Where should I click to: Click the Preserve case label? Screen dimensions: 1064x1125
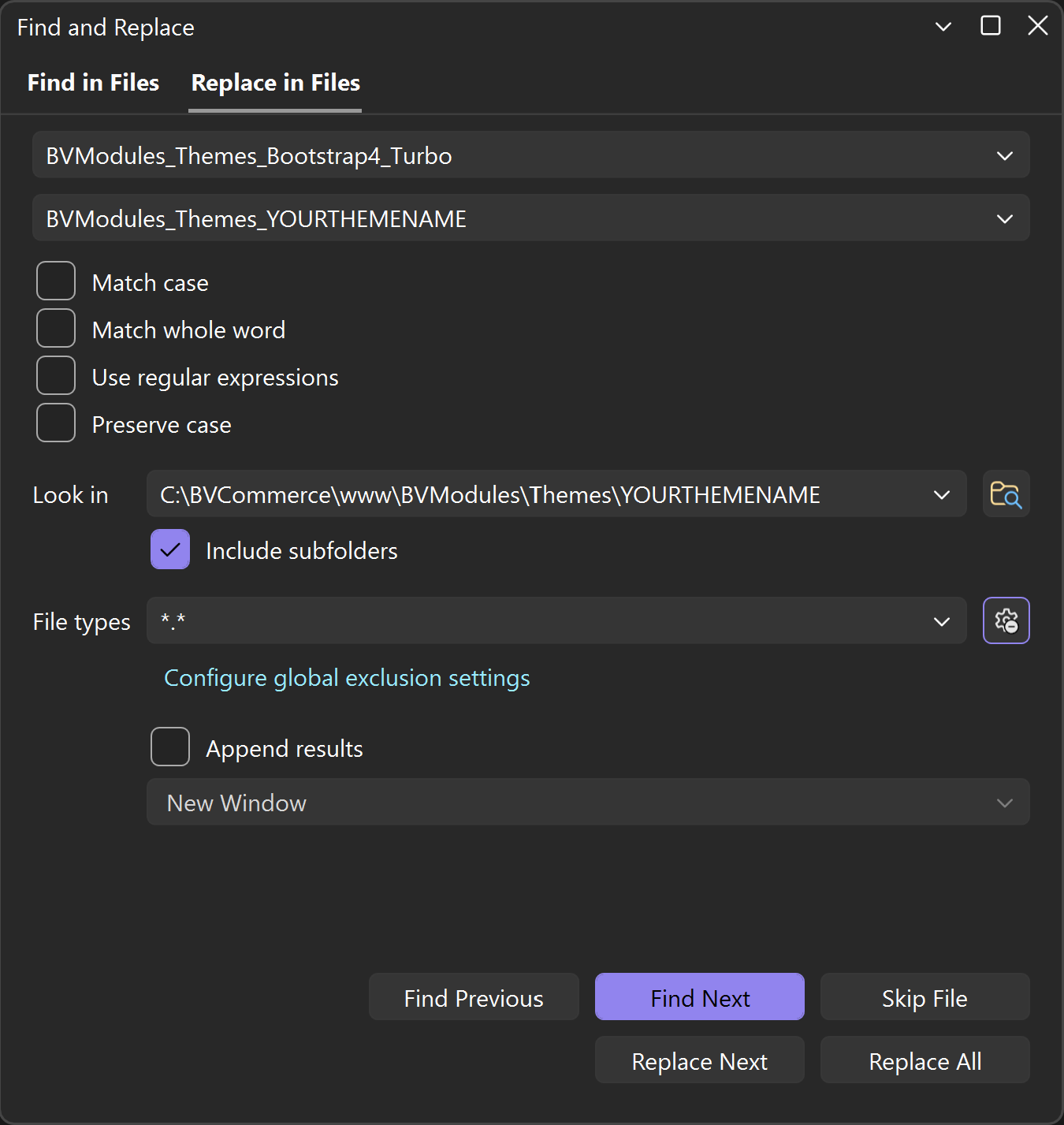(162, 426)
